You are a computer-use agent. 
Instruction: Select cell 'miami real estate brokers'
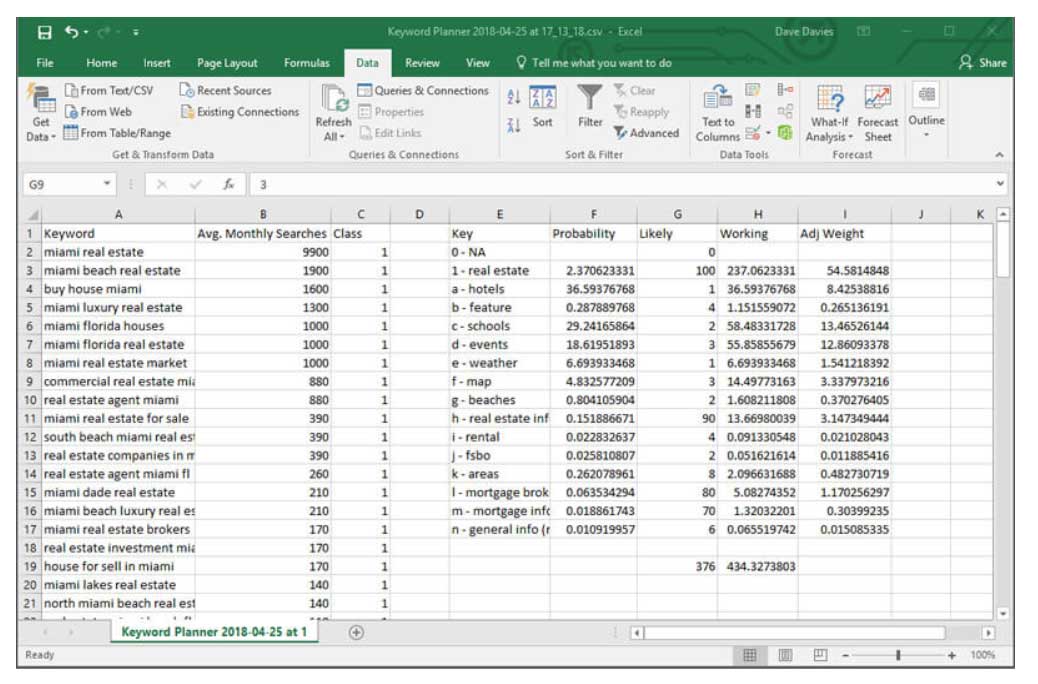(118, 530)
